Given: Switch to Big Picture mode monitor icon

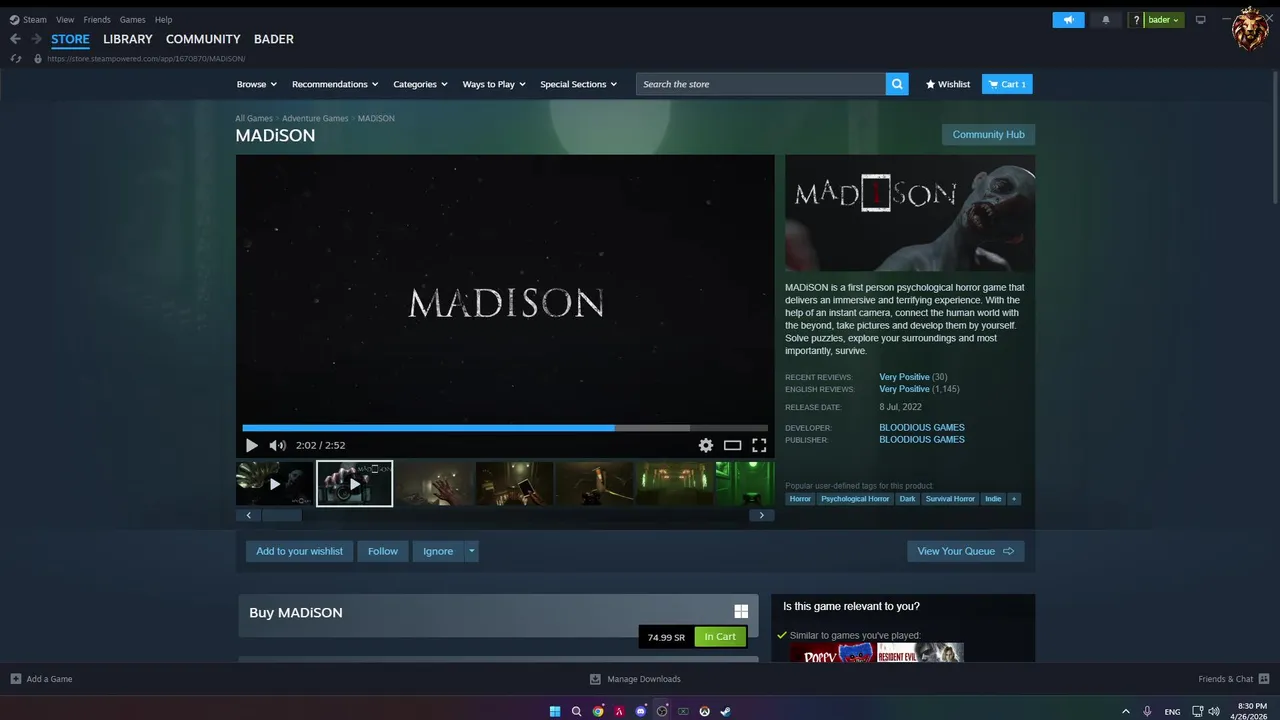Looking at the screenshot, I should pos(1201,20).
